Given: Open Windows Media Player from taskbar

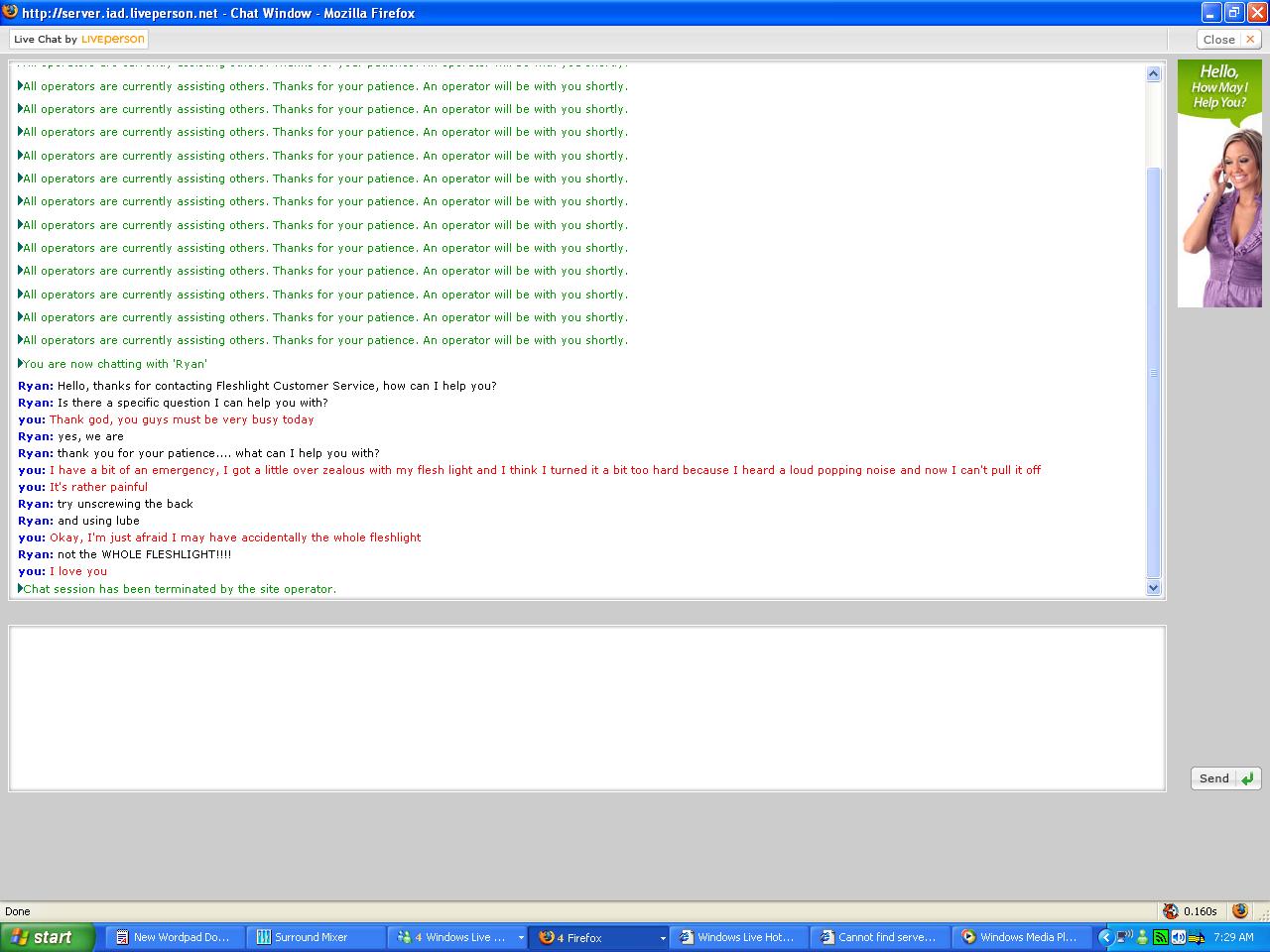Looking at the screenshot, I should coord(1021,937).
